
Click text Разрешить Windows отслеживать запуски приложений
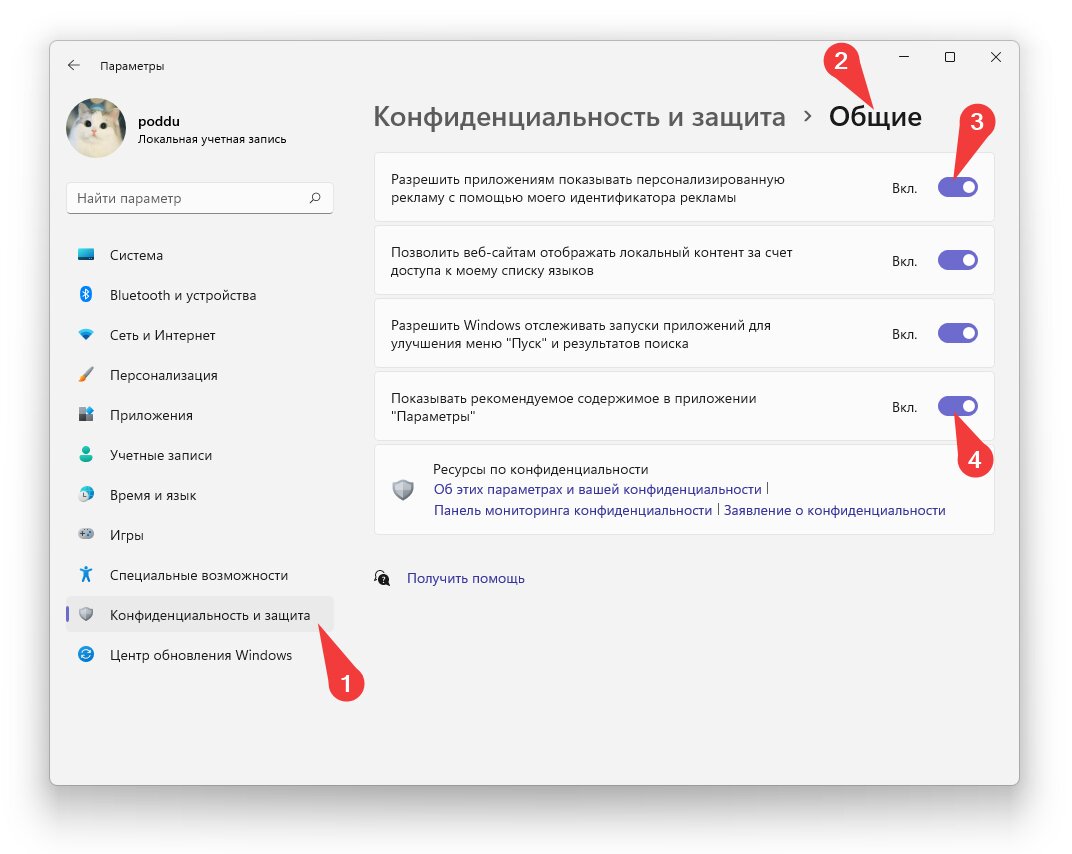(581, 334)
